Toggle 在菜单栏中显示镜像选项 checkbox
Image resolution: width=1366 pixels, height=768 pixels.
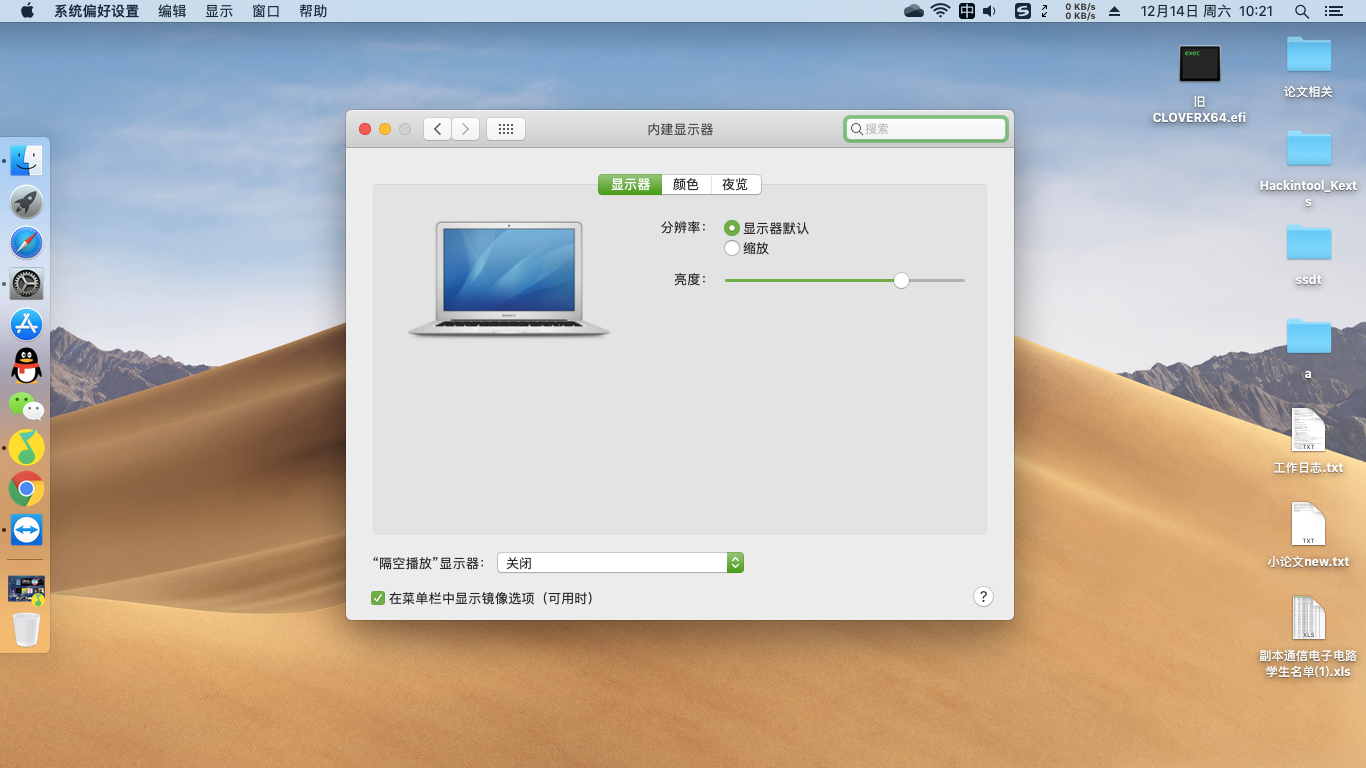tap(378, 598)
